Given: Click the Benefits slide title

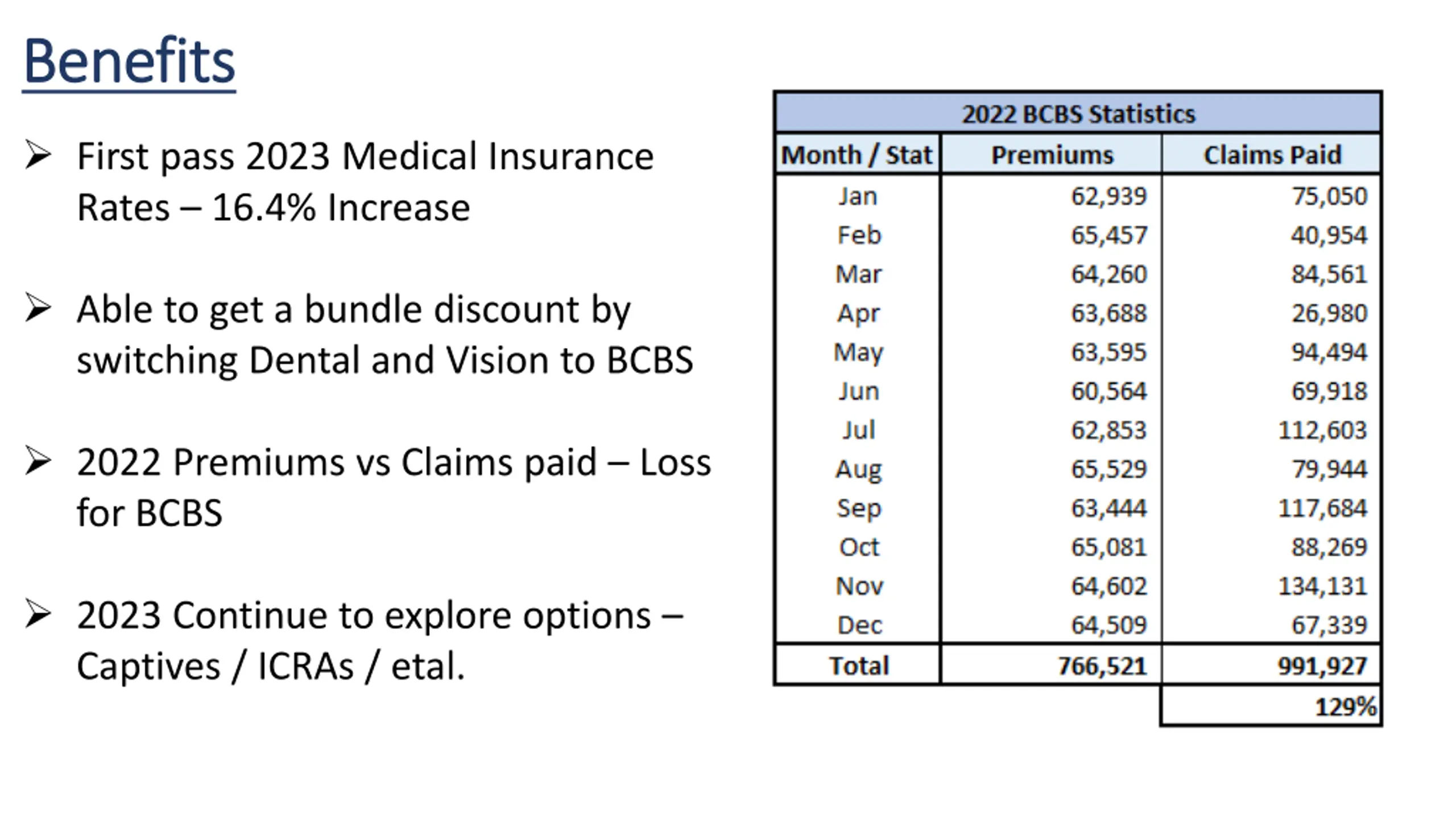Looking at the screenshot, I should pos(129,61).
